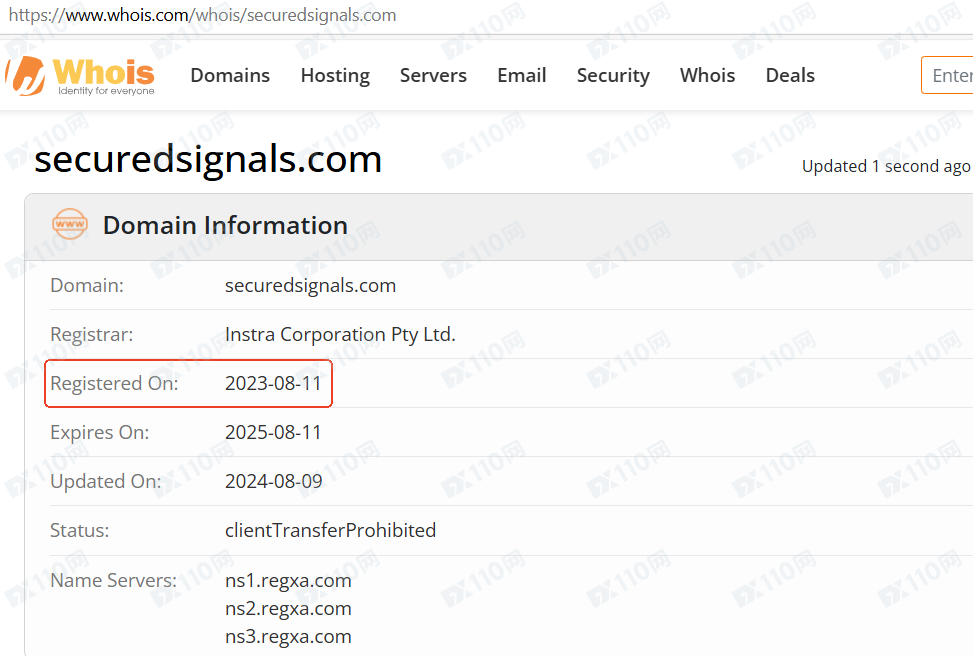Click the Domain Information section title
The height and width of the screenshot is (656, 973).
[225, 225]
